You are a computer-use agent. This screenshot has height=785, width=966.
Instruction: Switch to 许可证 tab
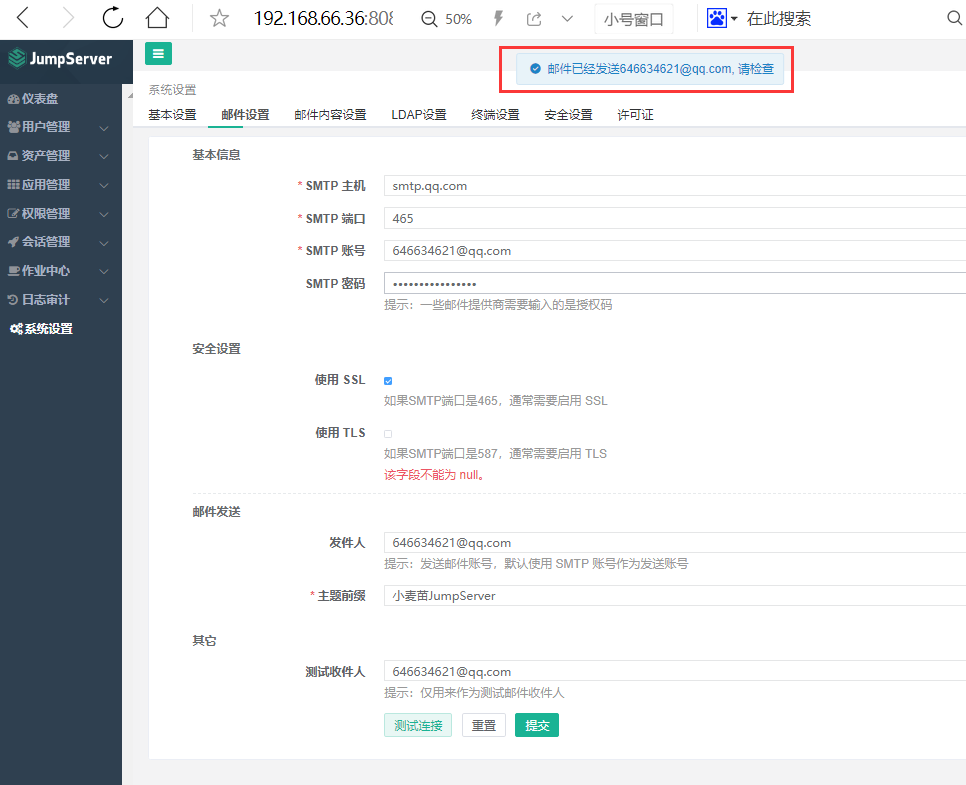[635, 115]
